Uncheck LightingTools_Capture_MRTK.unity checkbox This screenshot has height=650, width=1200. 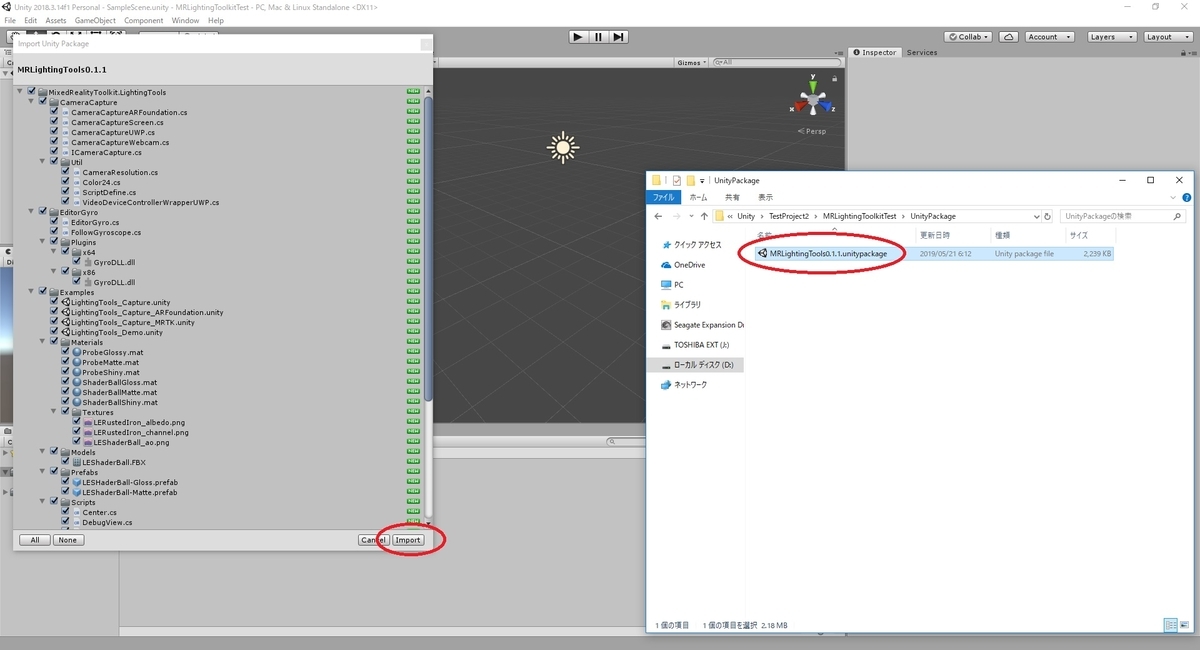pos(54,322)
